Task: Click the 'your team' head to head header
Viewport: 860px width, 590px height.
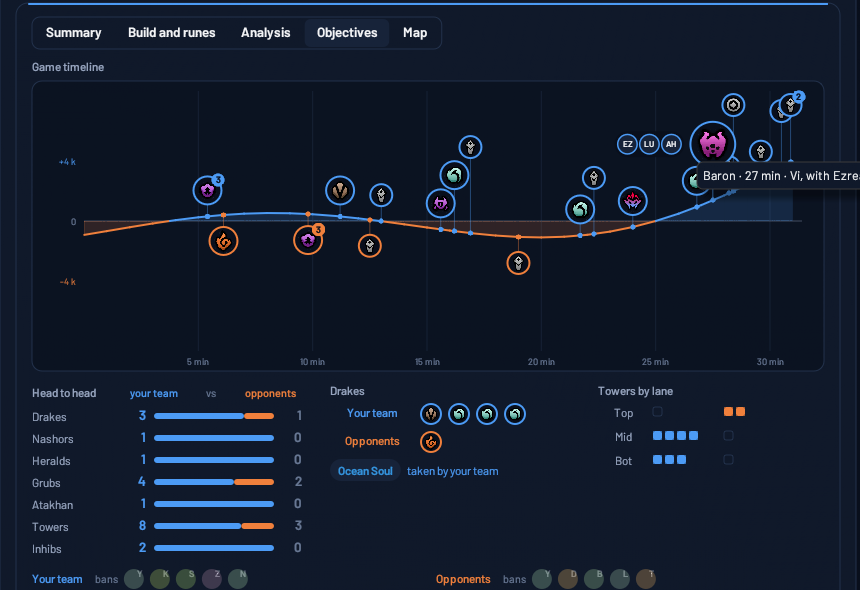Action: [154, 394]
